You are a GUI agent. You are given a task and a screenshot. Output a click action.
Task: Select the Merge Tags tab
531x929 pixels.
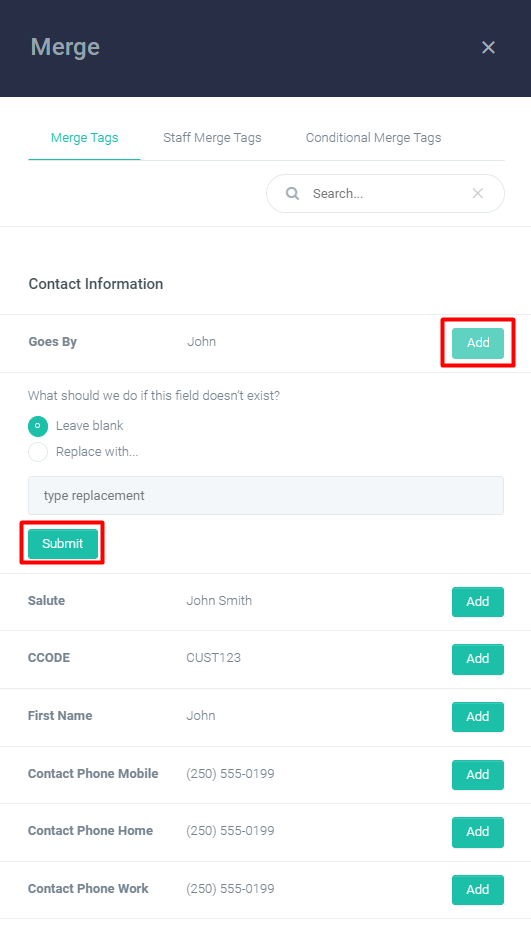tap(84, 137)
